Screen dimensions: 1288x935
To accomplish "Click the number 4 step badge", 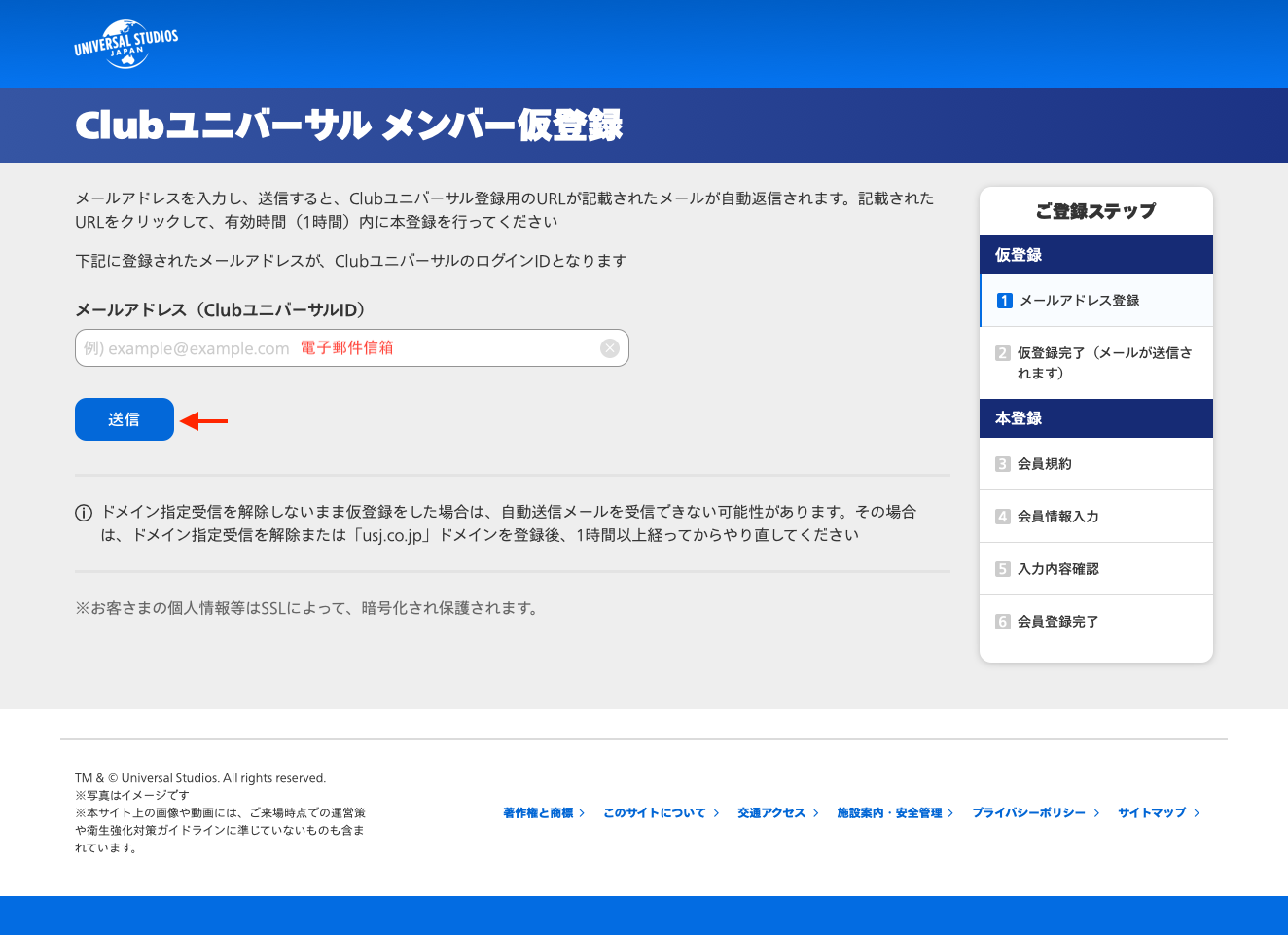I will click(1003, 517).
